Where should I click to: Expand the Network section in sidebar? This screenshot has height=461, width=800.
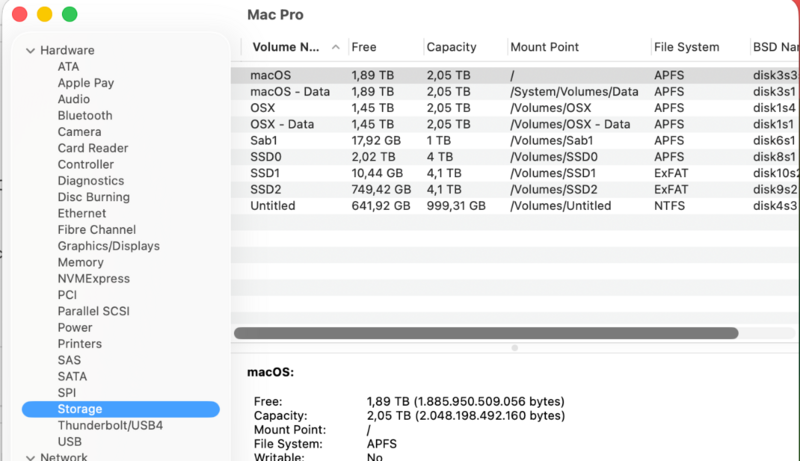tap(31, 458)
